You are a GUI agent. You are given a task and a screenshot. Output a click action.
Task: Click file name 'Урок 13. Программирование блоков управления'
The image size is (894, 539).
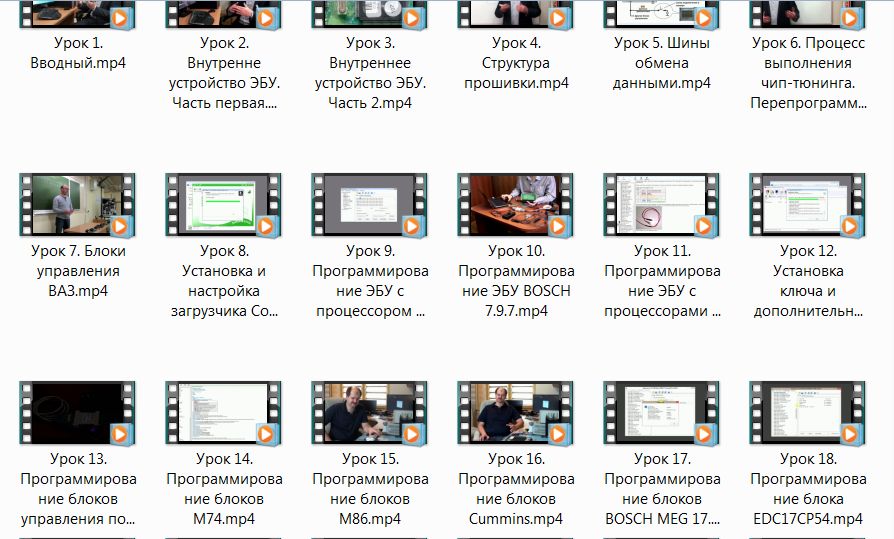click(78, 489)
